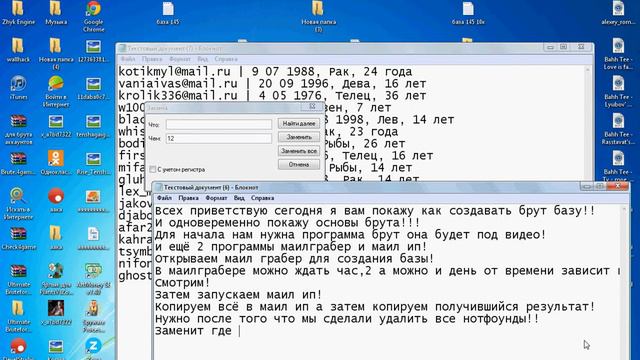Click front Notepad vertical scrollbar
The height and width of the screenshot is (360, 640).
coord(624,282)
